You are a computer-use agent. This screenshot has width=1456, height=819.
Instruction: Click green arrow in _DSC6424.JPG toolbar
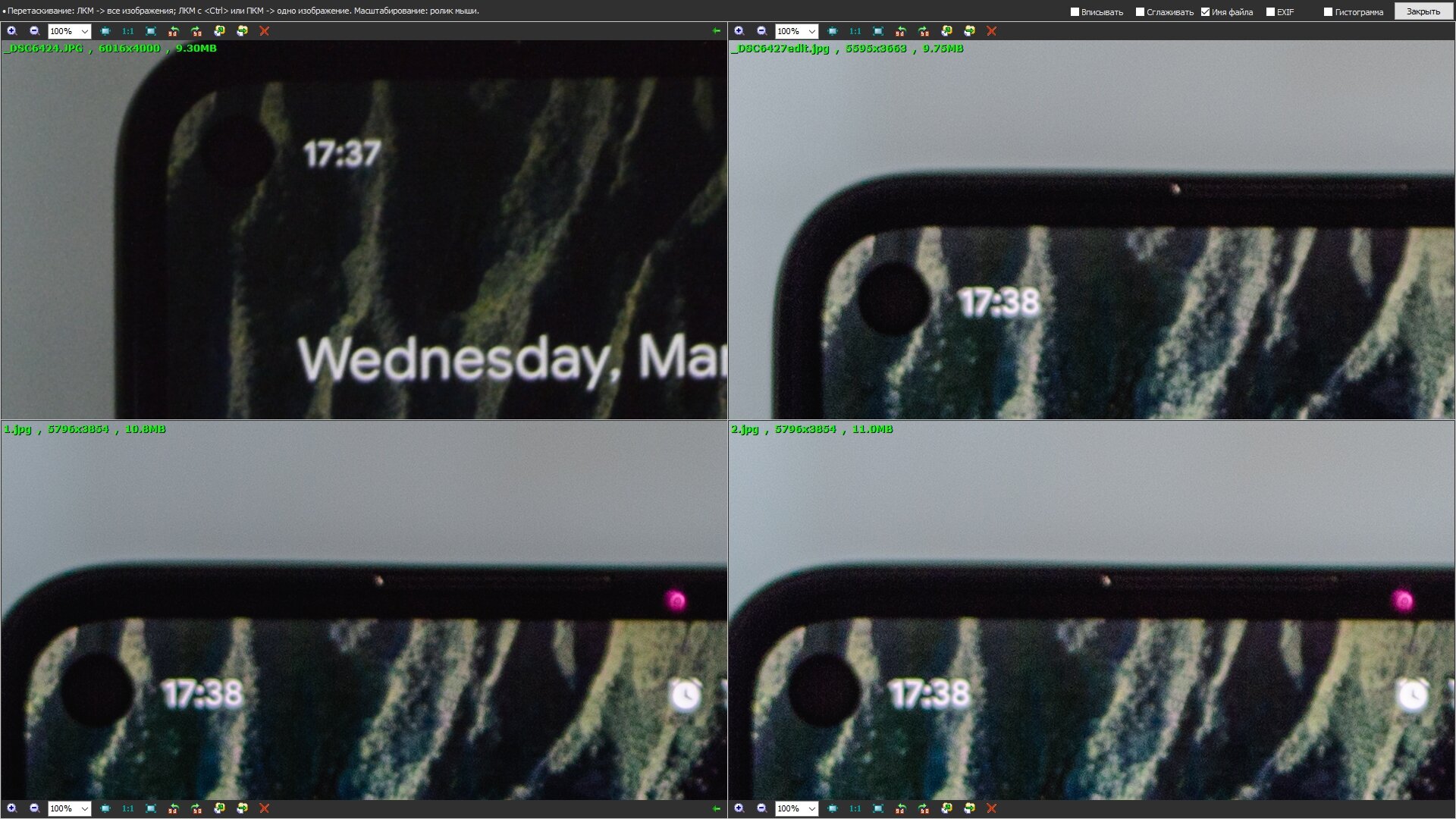click(x=717, y=31)
